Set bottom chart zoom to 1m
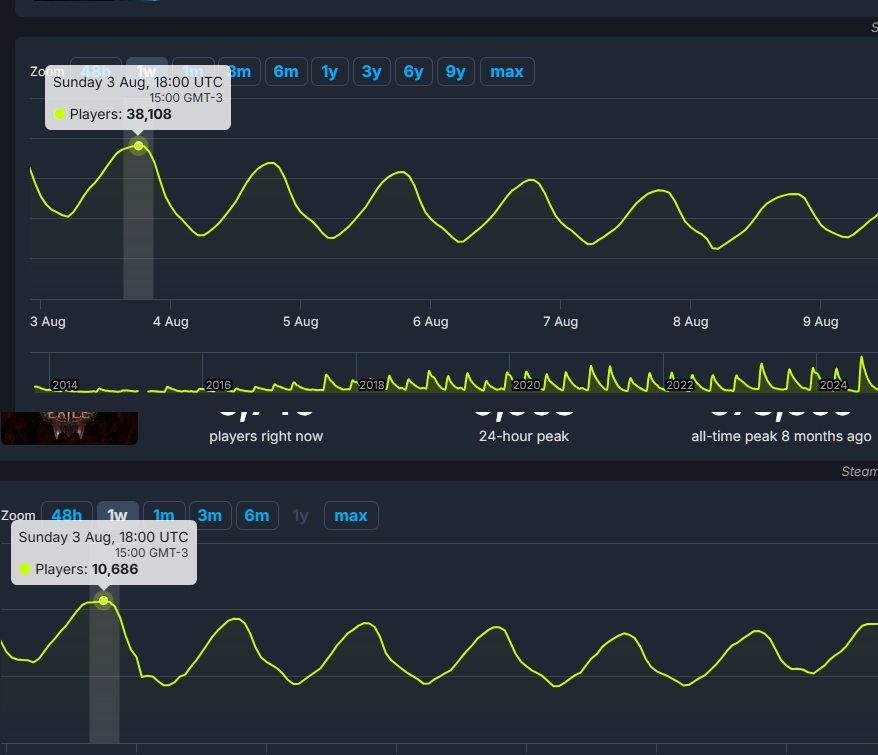This screenshot has height=755, width=878. 164,515
